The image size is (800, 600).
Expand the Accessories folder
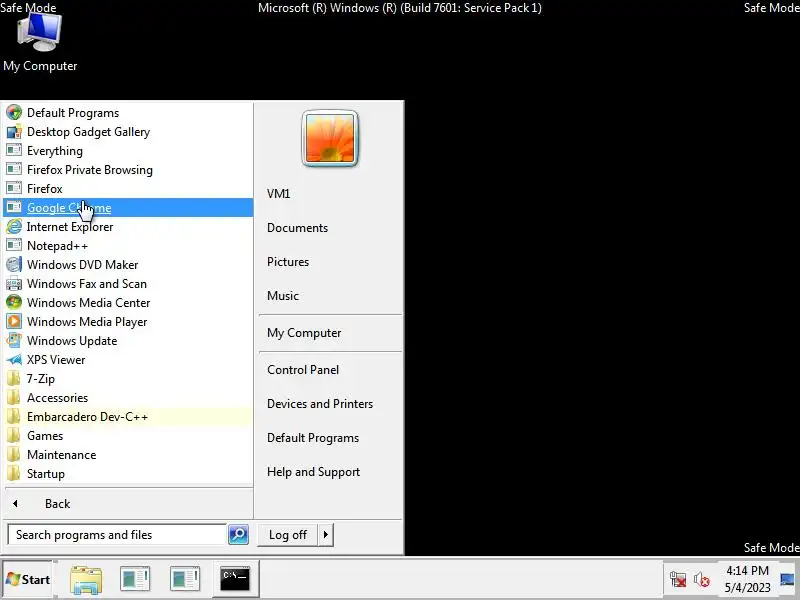click(128, 397)
